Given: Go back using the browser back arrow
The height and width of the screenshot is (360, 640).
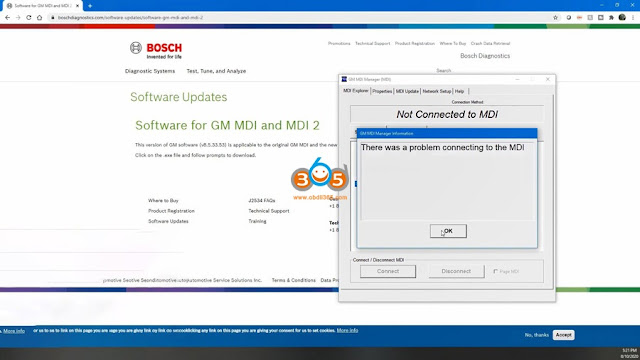Looking at the screenshot, I should point(7,18).
